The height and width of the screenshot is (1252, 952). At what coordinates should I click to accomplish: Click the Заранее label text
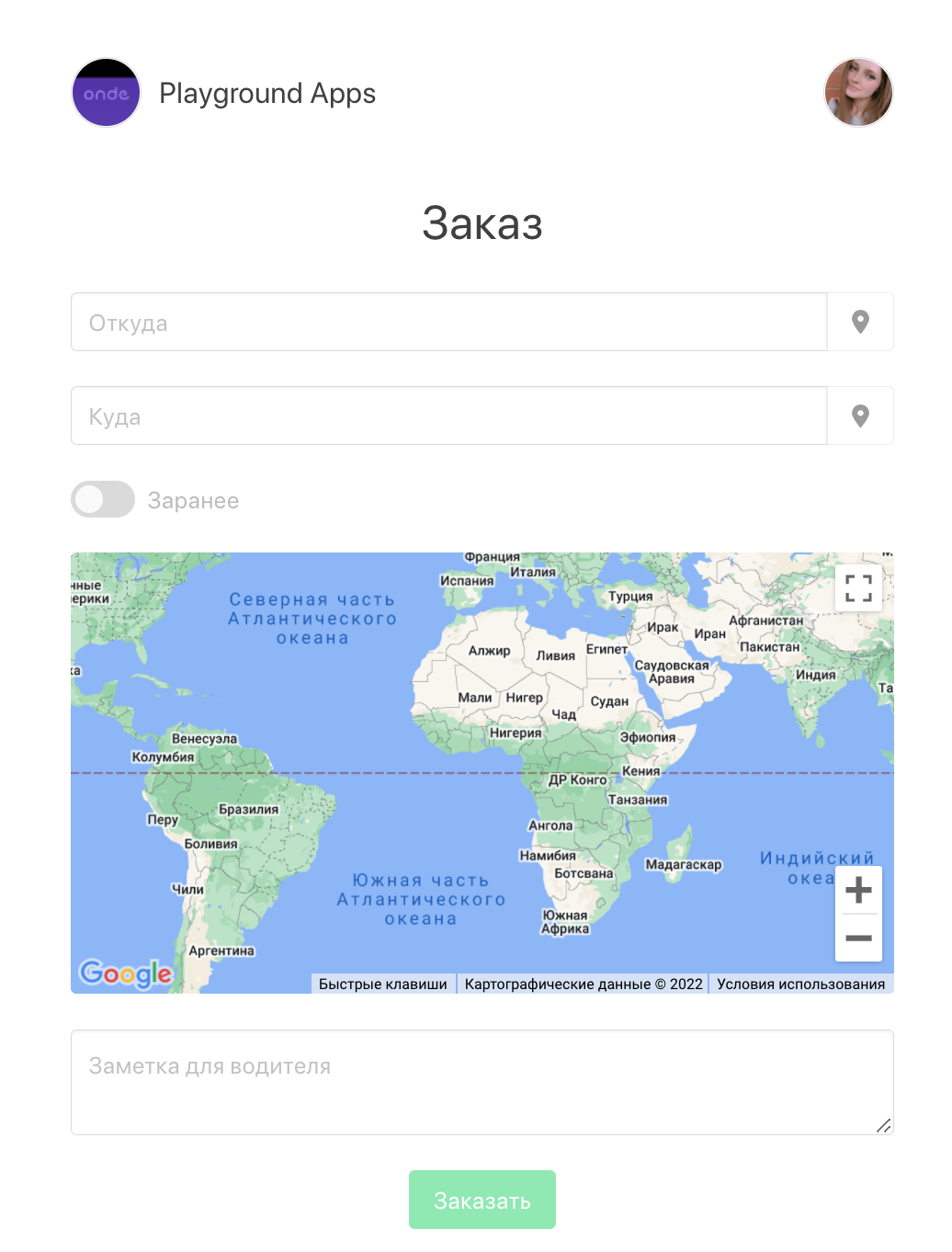(x=193, y=501)
